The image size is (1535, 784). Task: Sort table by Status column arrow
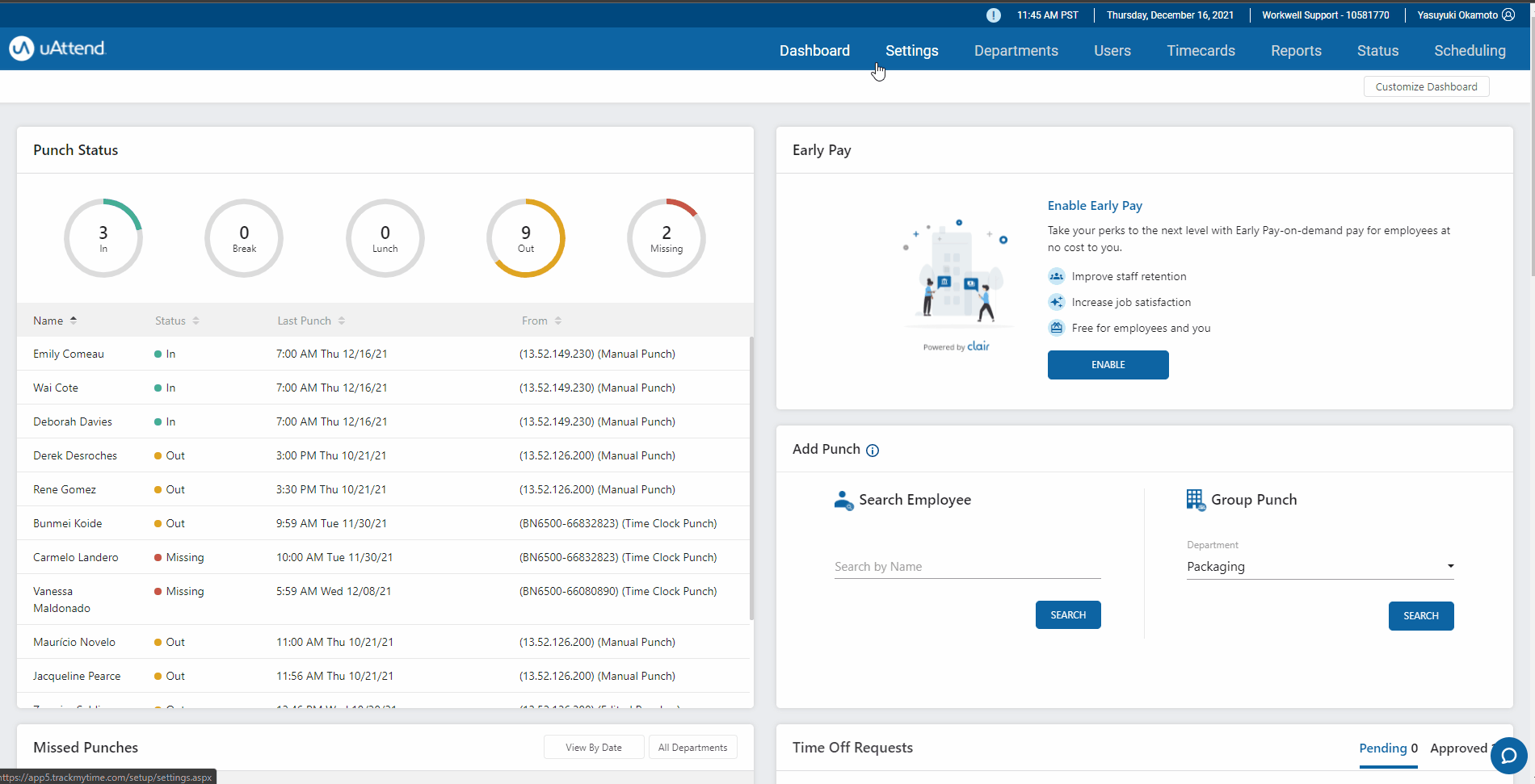(x=196, y=321)
